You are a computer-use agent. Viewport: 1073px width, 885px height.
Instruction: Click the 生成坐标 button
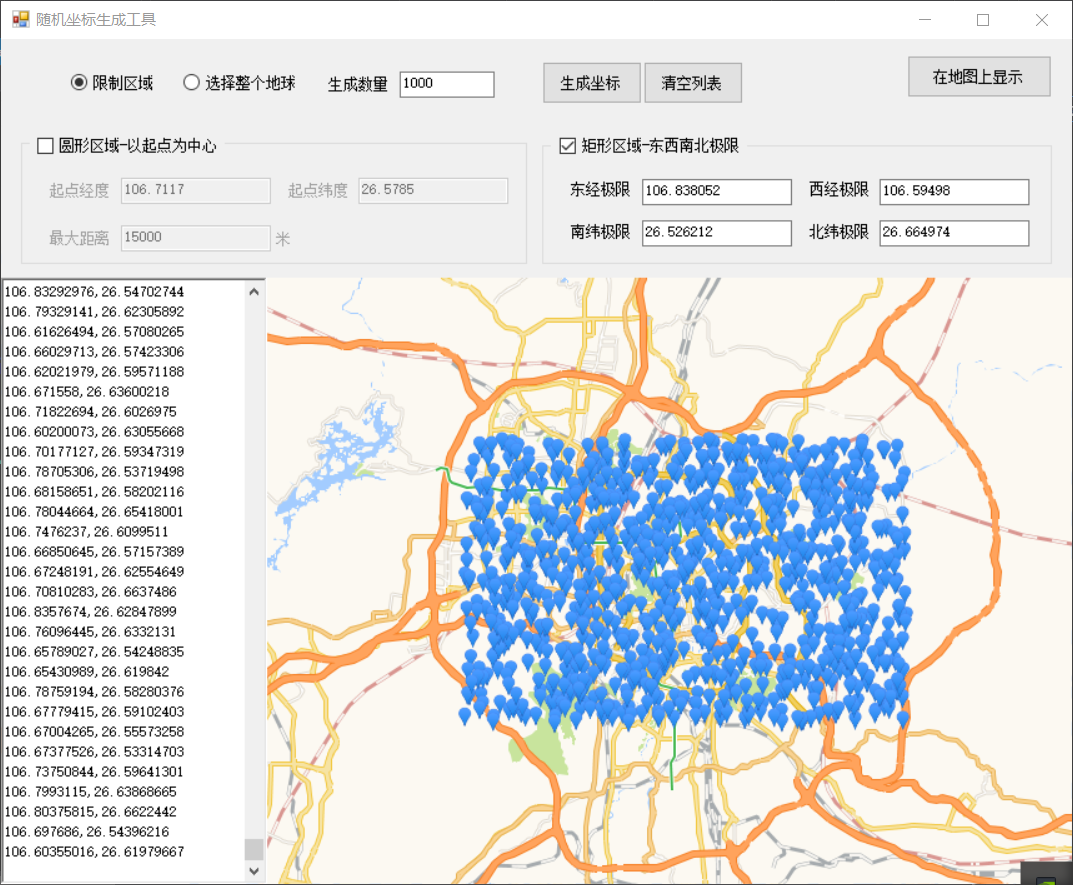(x=591, y=83)
